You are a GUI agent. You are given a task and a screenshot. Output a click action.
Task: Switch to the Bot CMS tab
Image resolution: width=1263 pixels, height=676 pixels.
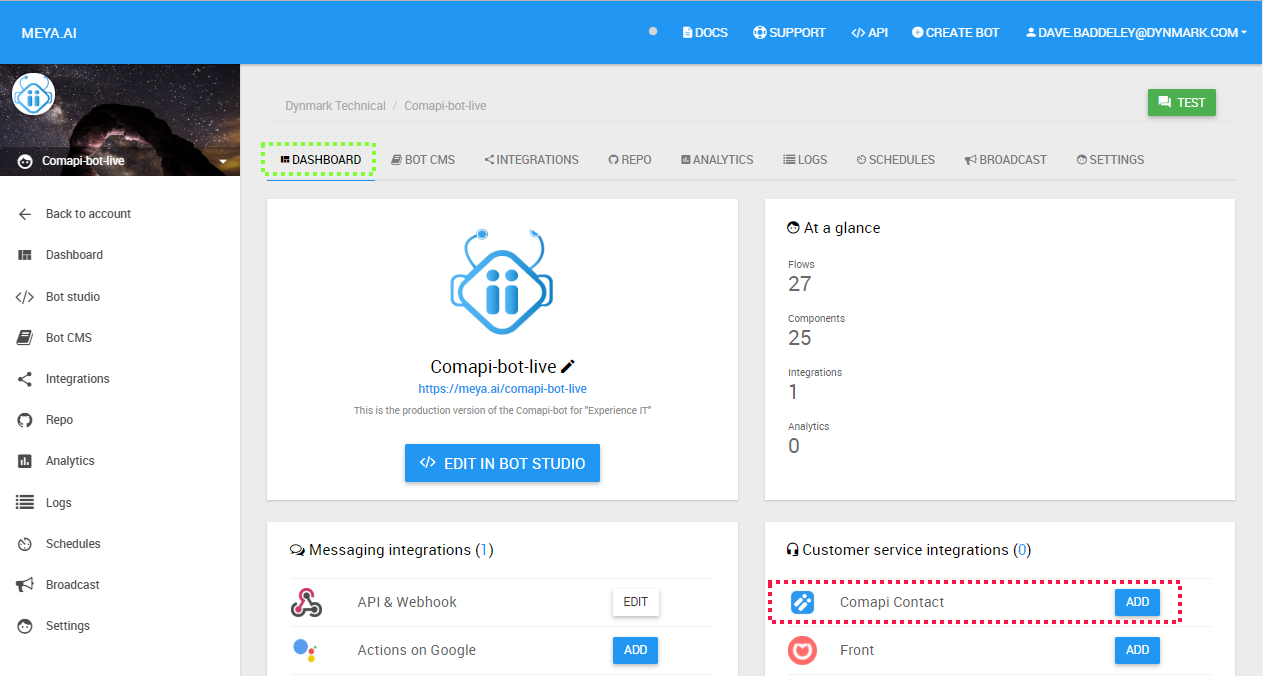(423, 160)
